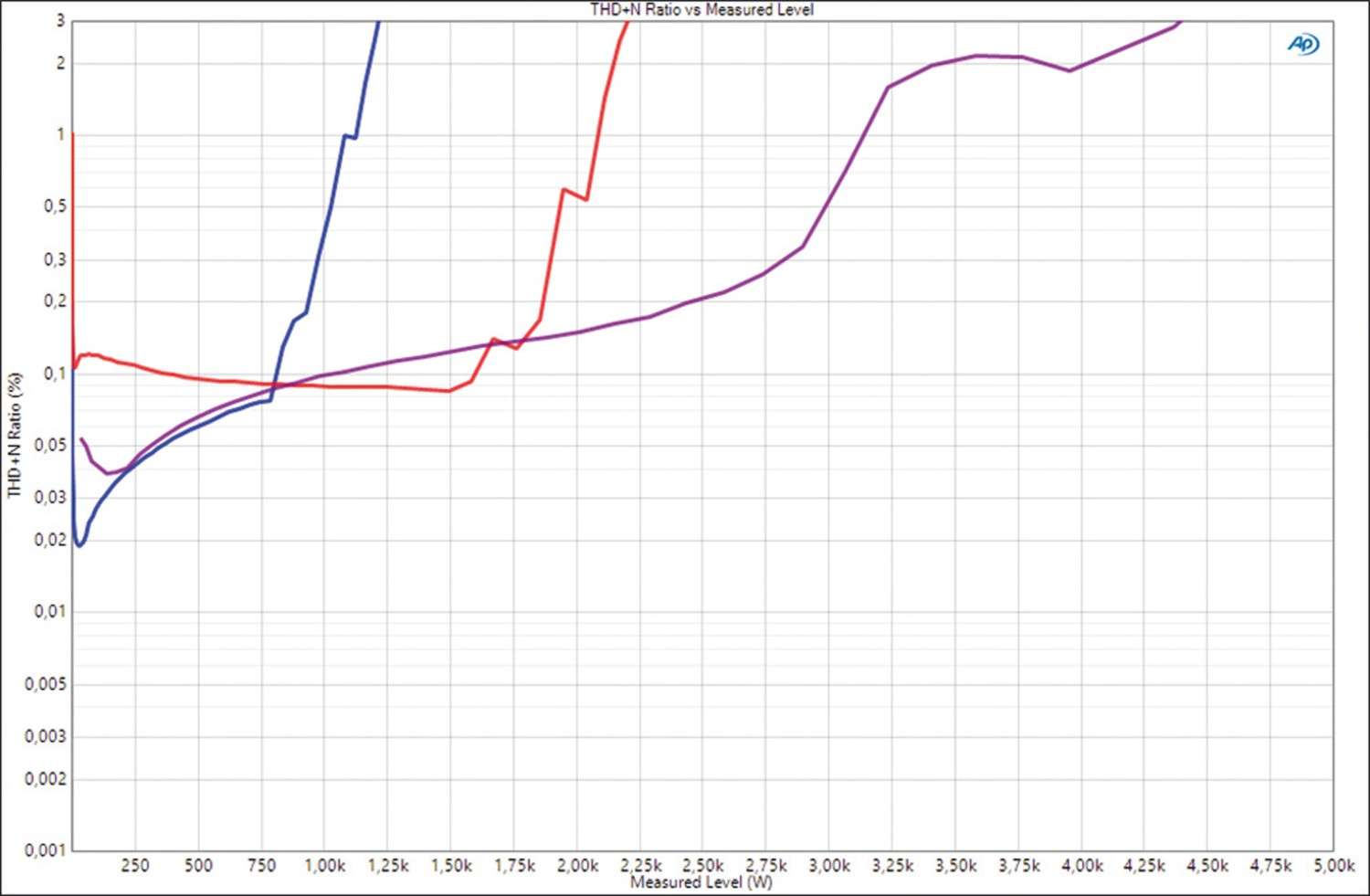Screen dimensions: 1370x896
Task: Click the 2 y-axis tick label
Action: click(60, 63)
